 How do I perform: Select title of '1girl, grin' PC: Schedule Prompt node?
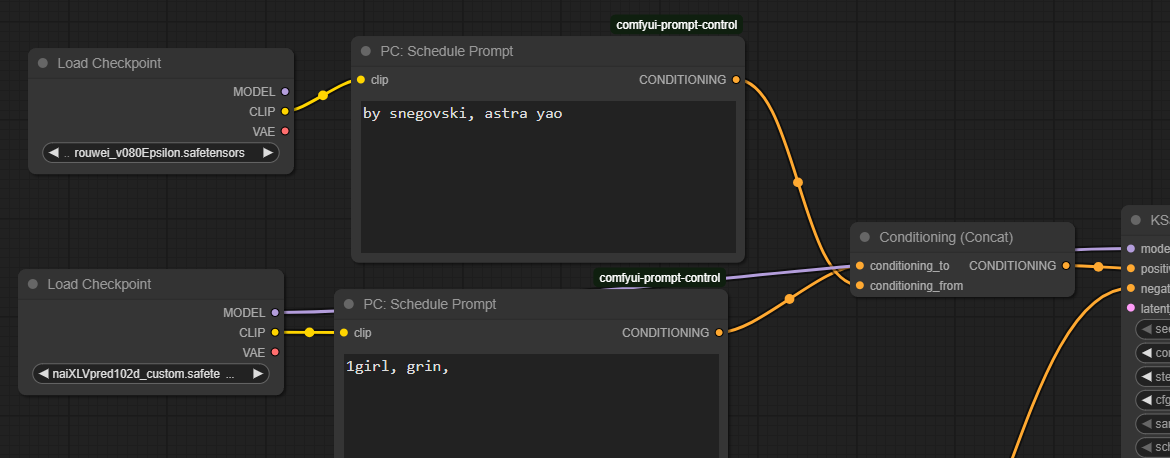tap(430, 304)
